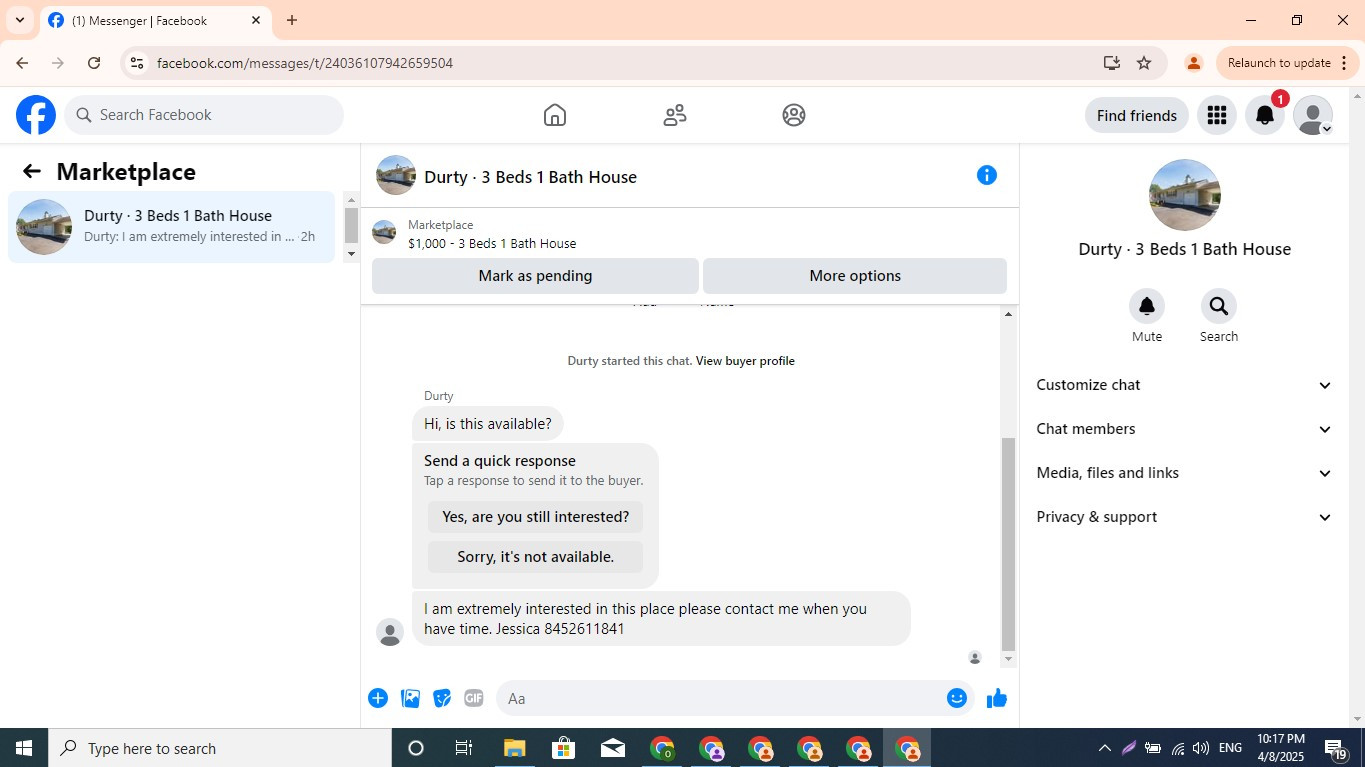Open listing thumbnail in right panel
1365x767 pixels.
pyautogui.click(x=1185, y=195)
